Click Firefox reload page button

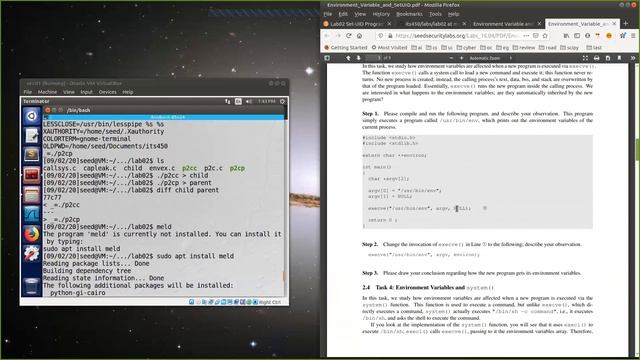point(349,36)
